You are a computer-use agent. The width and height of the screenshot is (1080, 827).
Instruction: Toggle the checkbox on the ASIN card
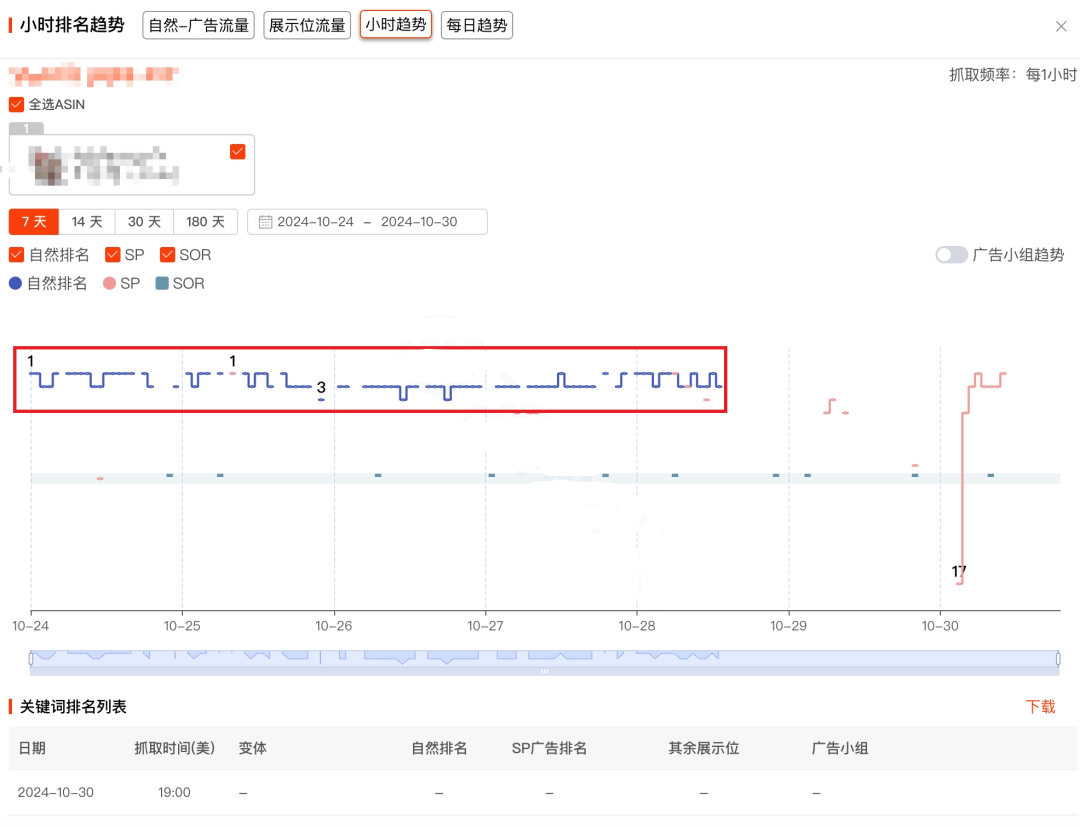point(237,150)
